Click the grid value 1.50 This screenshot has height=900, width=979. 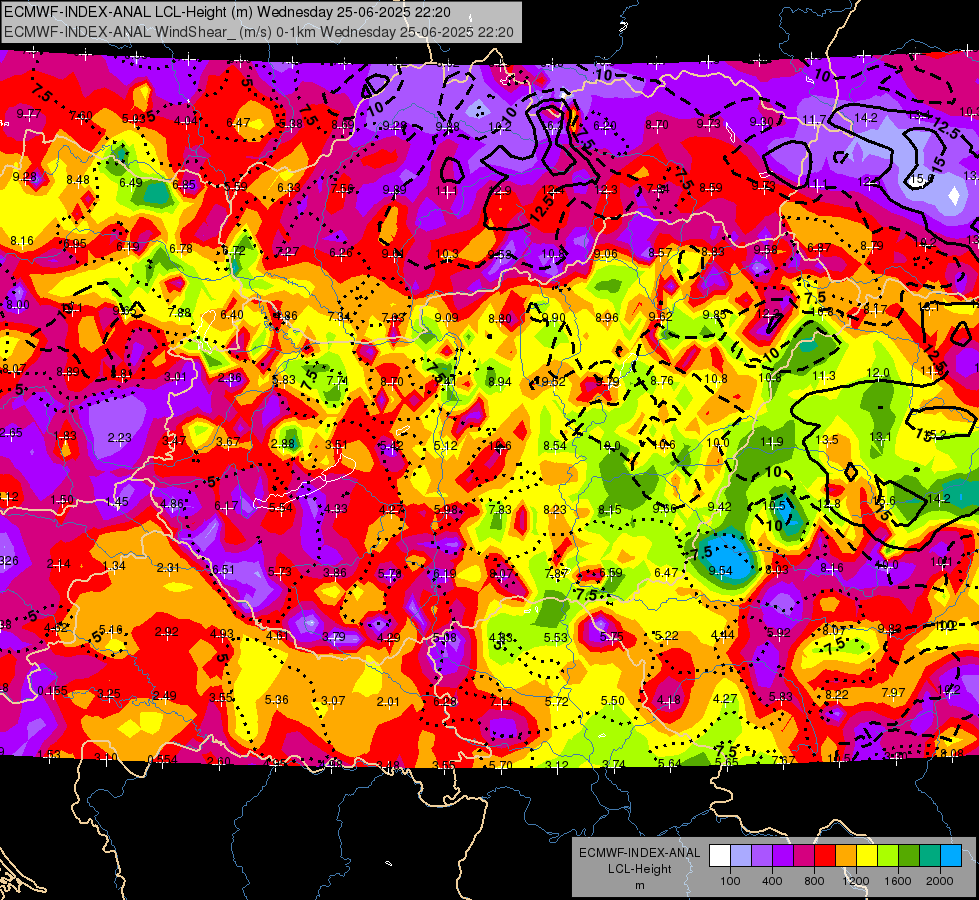(62, 500)
